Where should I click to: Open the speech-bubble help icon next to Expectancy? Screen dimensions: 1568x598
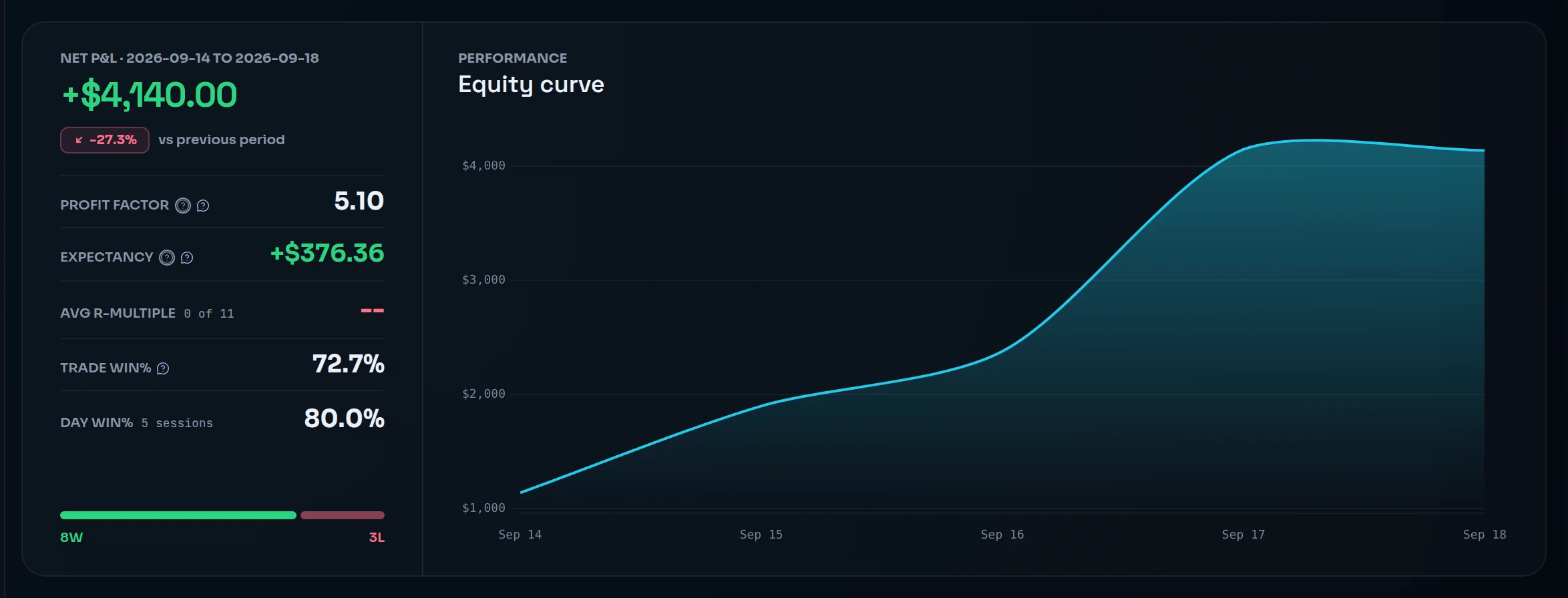coord(187,258)
